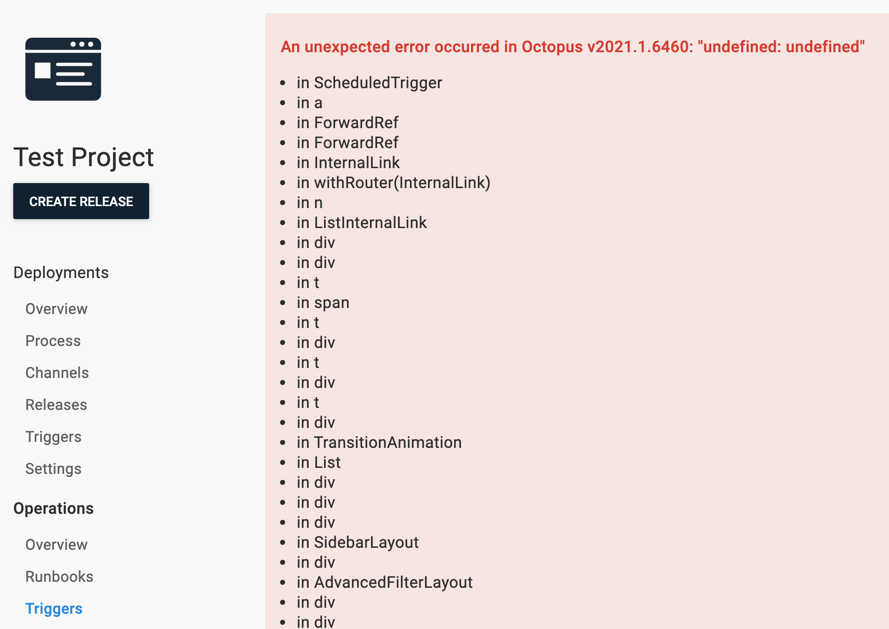Click the Deployments section header
This screenshot has width=889, height=629.
click(x=61, y=272)
